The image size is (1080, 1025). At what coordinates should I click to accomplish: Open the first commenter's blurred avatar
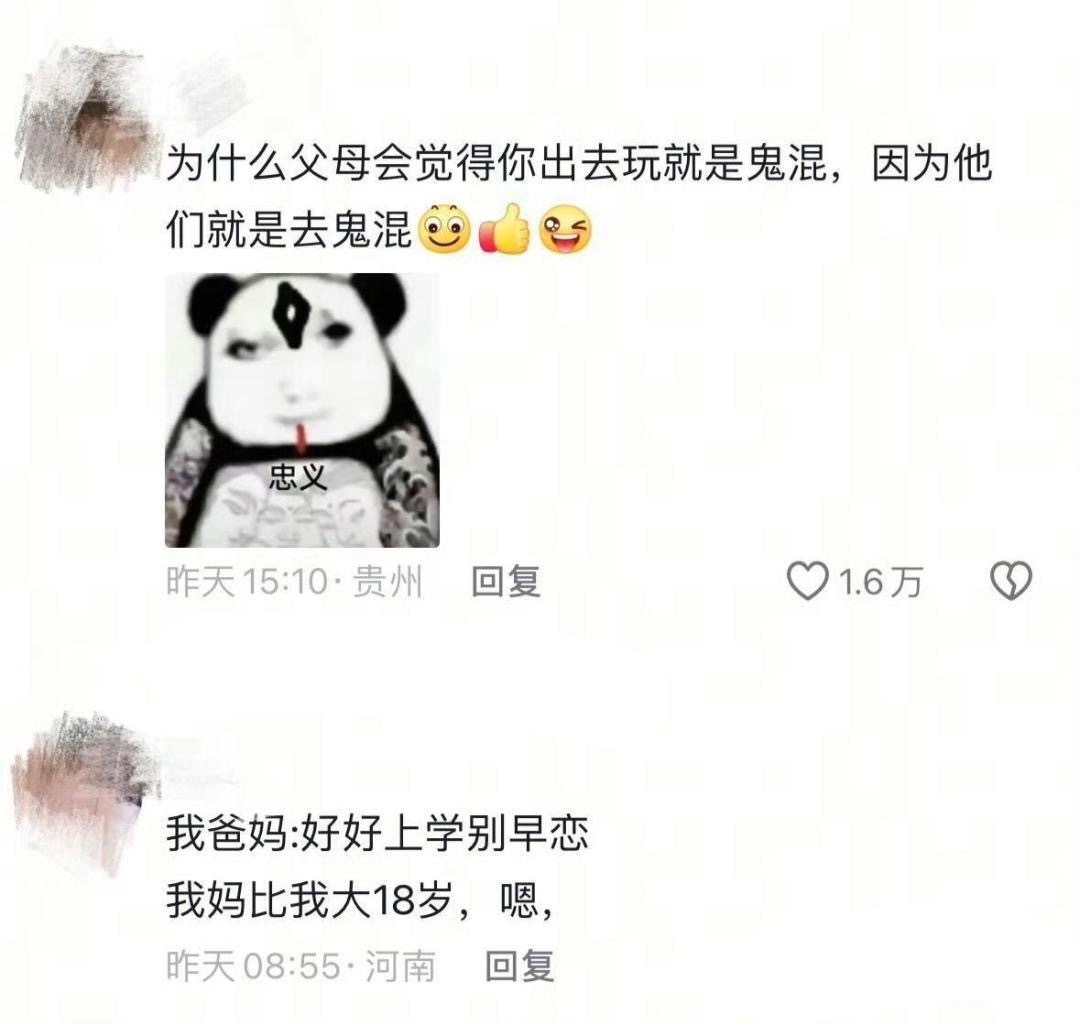[86, 117]
